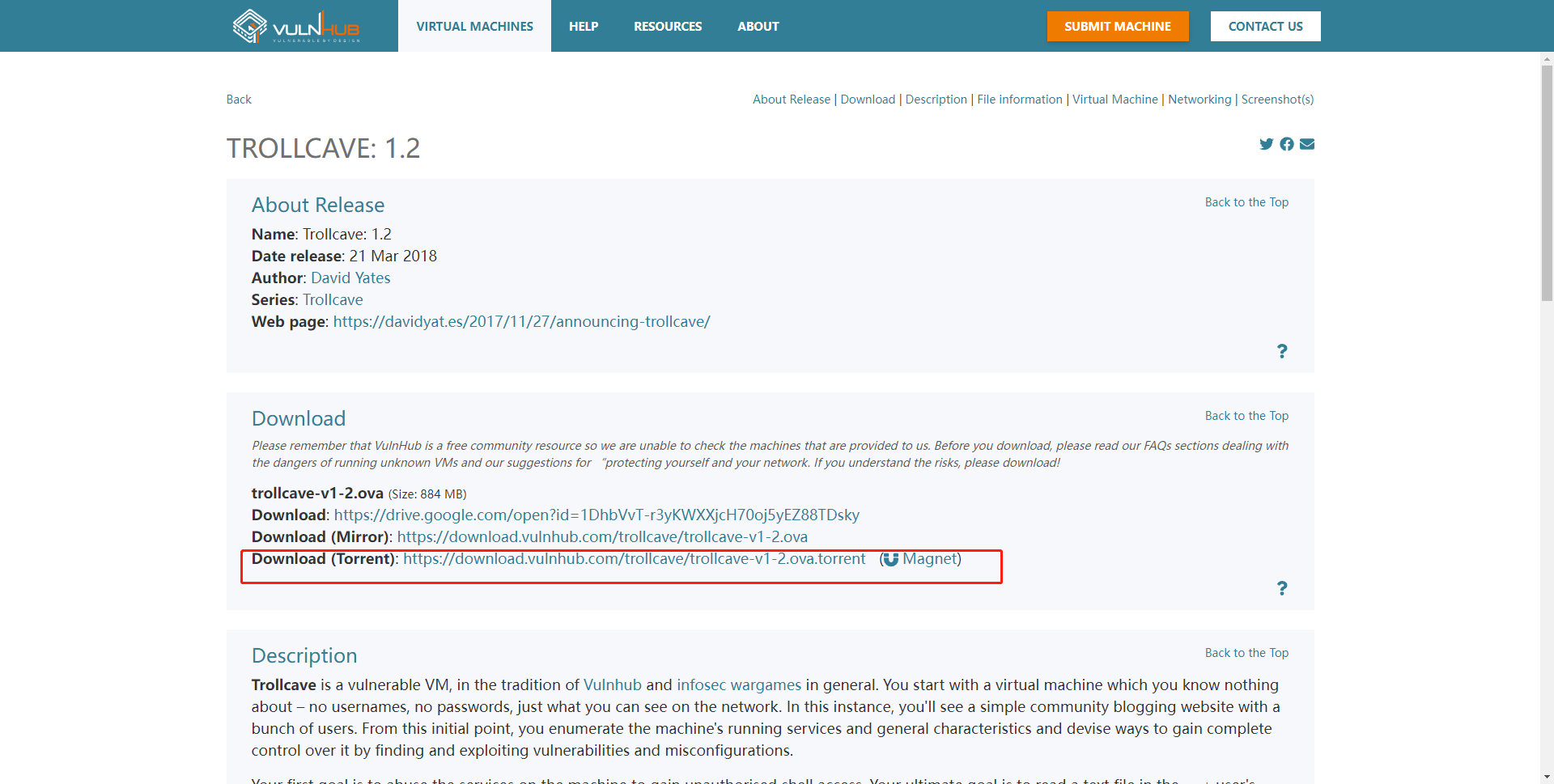Share via email envelope icon
This screenshot has height=784, width=1554.
[1307, 144]
